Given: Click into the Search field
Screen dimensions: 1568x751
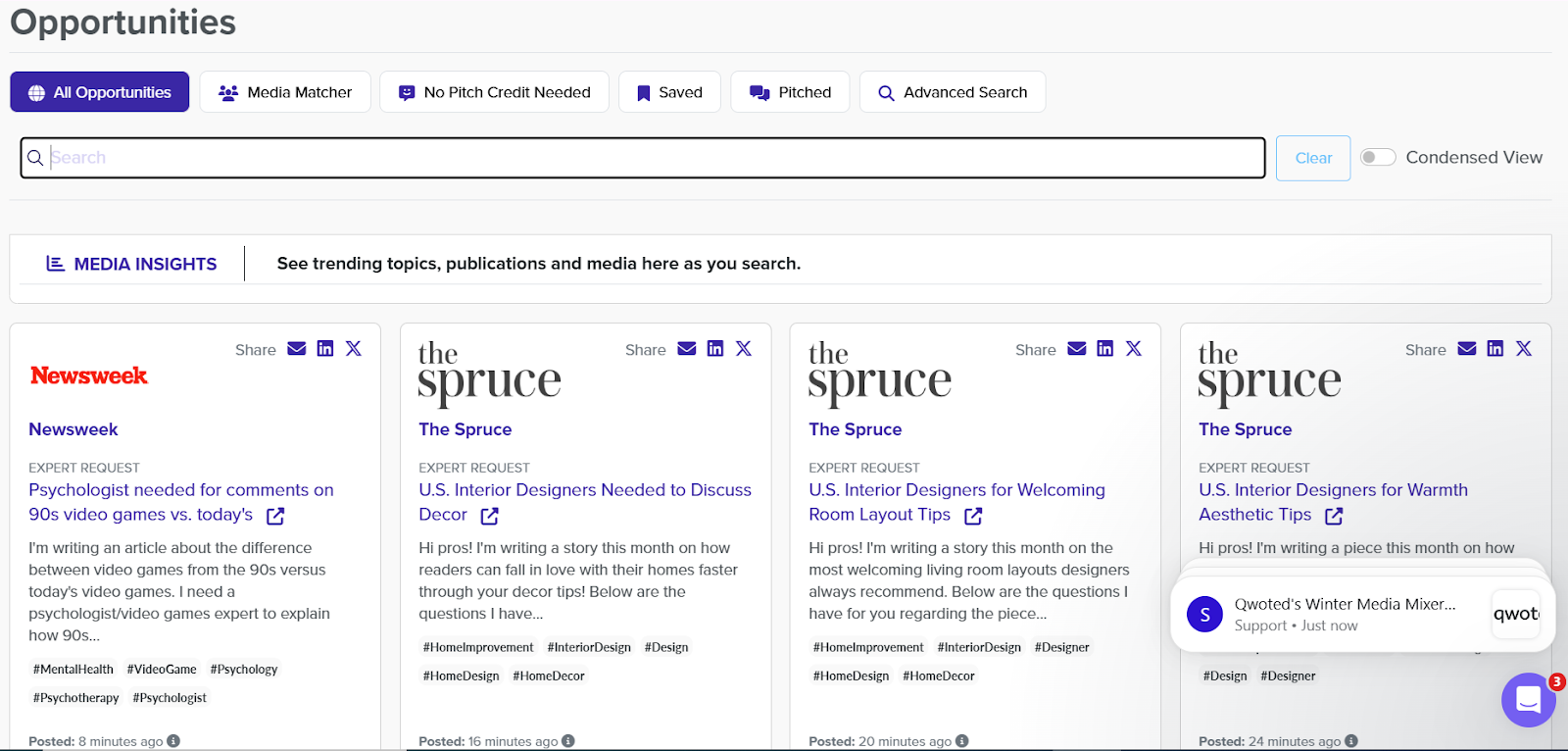Looking at the screenshot, I should pyautogui.click(x=643, y=158).
